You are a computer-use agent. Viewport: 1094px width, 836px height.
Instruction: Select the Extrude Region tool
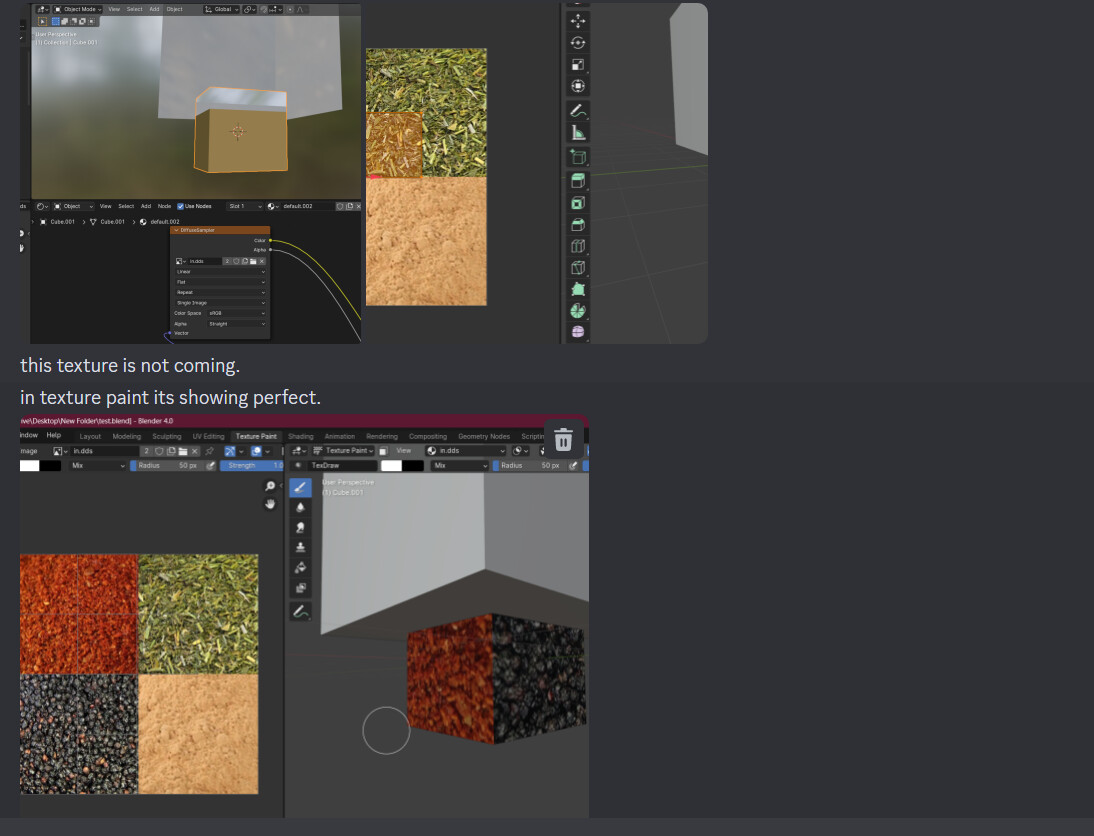click(578, 181)
